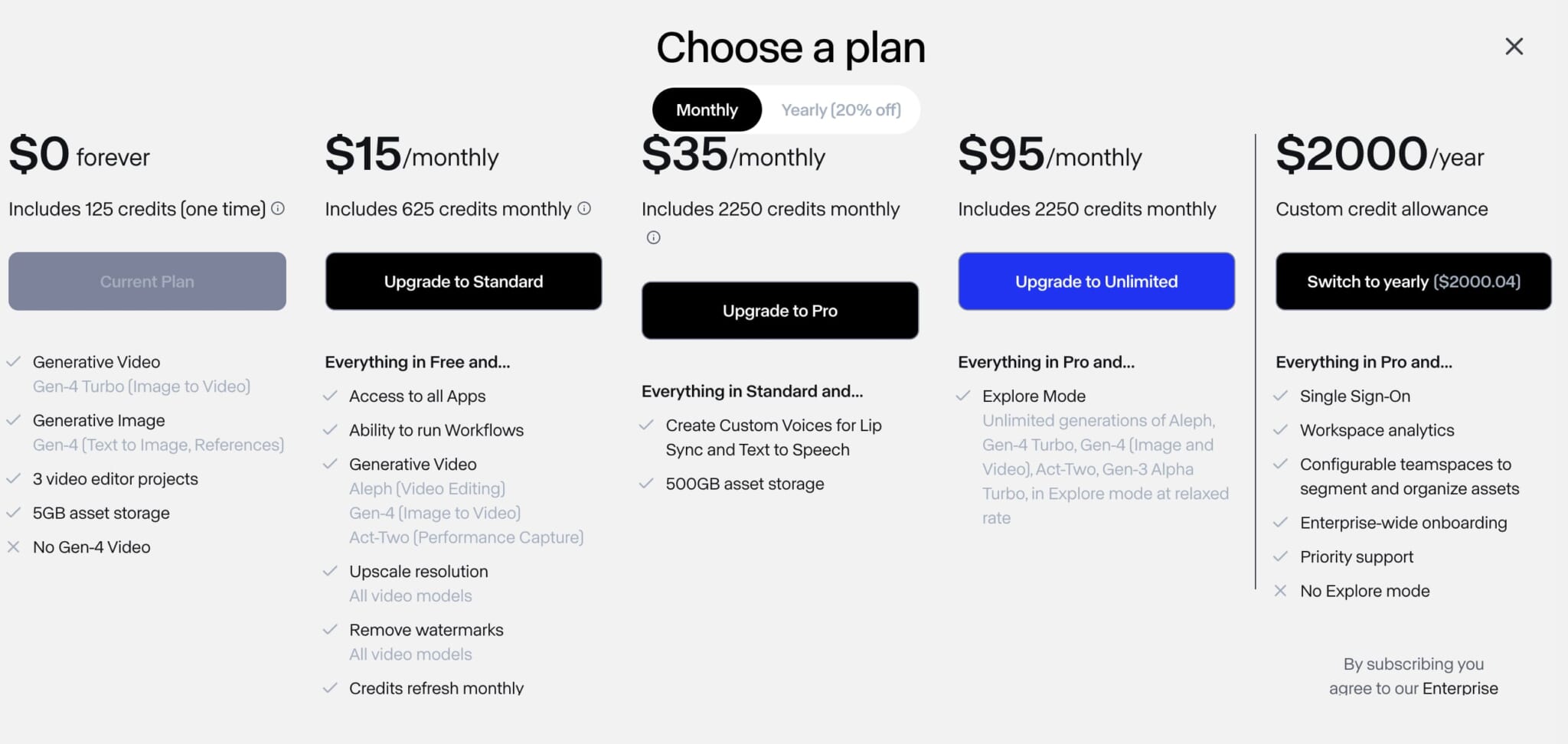Click checkmark icon beside Access to all Apps
1568x744 pixels.
coord(330,396)
